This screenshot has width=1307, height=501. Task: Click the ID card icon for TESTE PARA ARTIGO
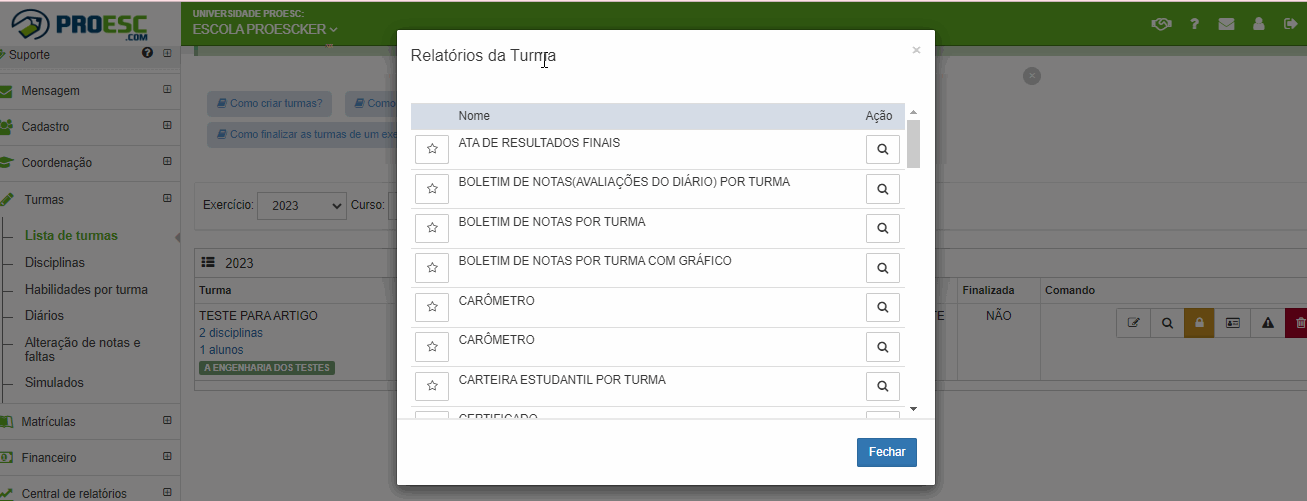click(x=1233, y=323)
